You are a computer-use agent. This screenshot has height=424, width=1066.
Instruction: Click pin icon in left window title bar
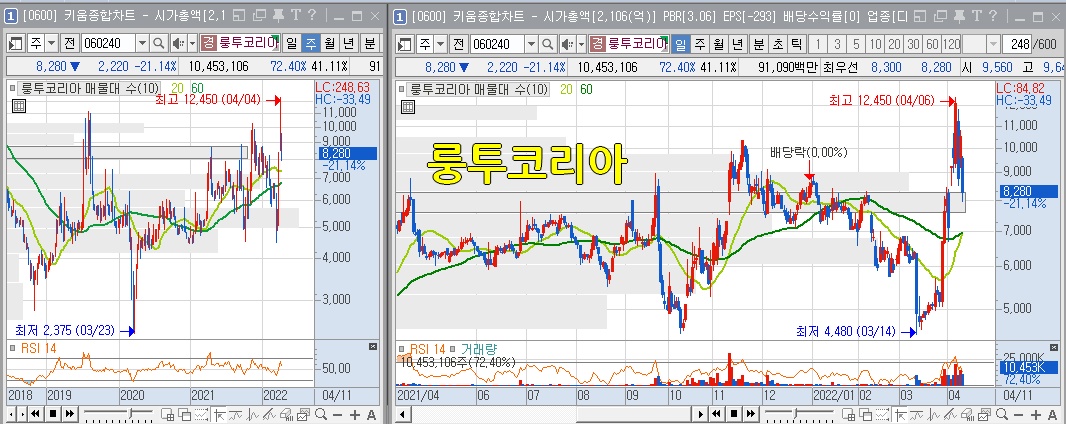point(278,16)
